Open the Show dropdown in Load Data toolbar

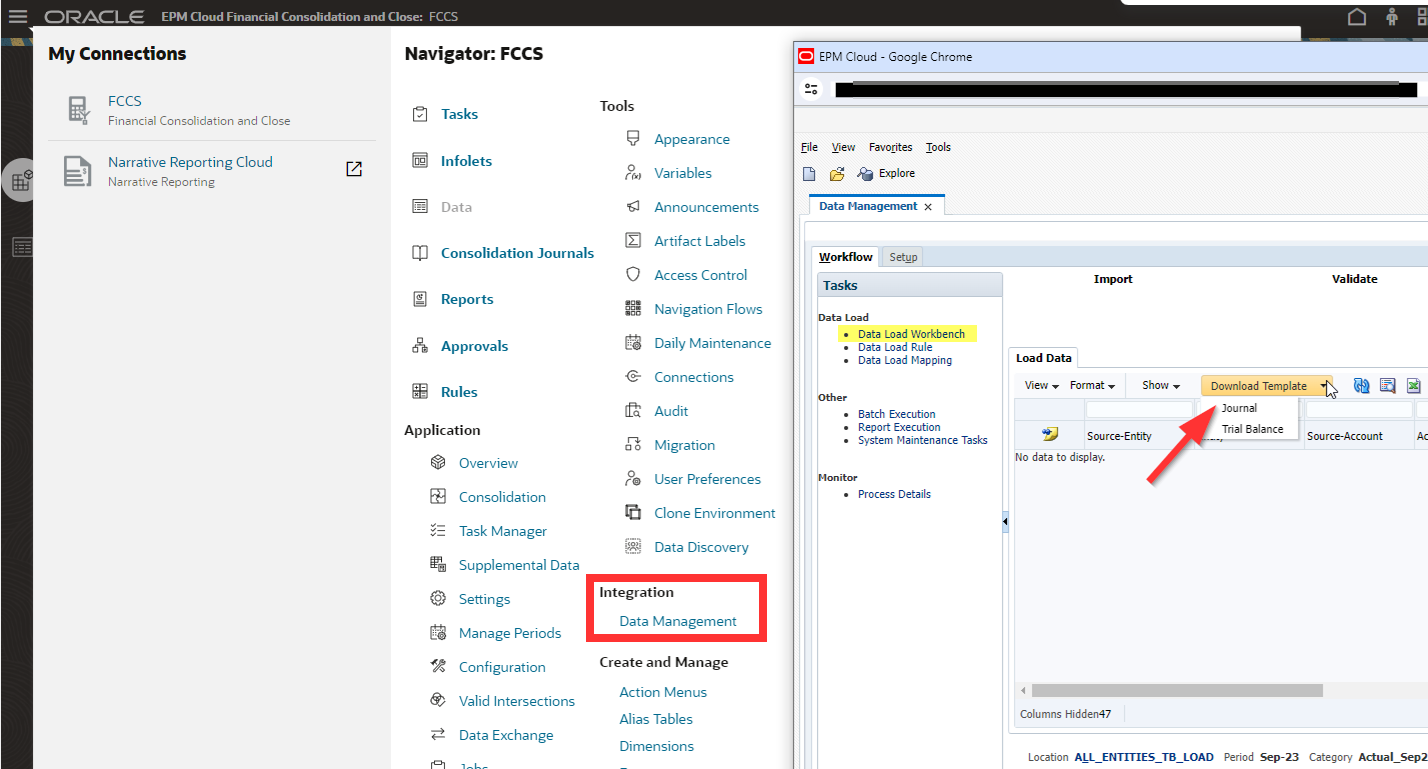click(1161, 386)
